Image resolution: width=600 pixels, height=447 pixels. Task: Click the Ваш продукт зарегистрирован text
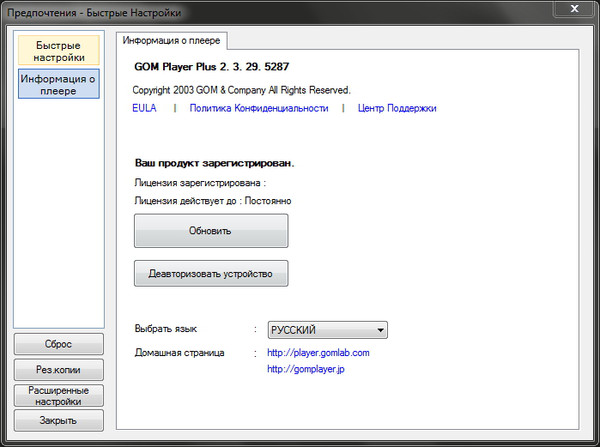click(x=215, y=162)
